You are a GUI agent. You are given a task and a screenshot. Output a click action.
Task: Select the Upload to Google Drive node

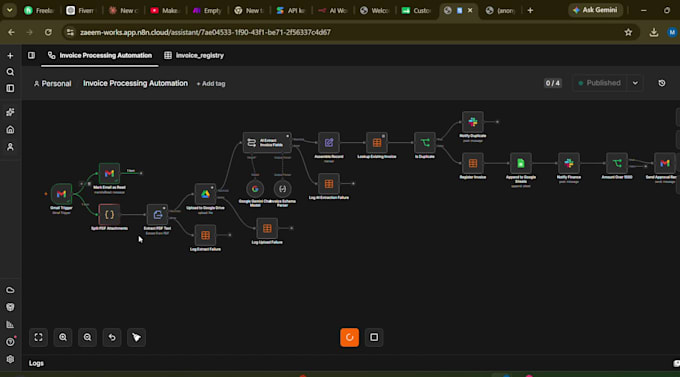coord(205,194)
